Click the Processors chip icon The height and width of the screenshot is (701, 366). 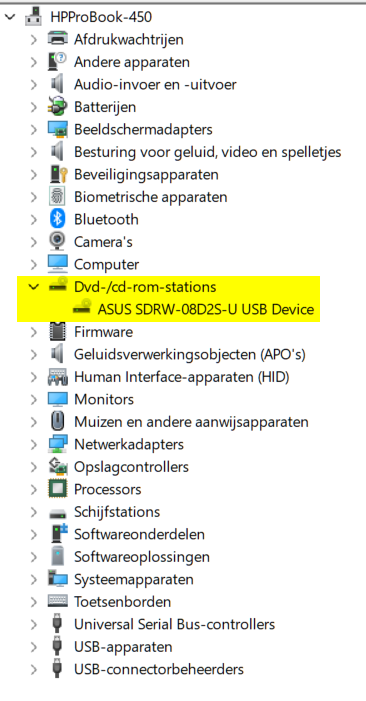(58, 489)
